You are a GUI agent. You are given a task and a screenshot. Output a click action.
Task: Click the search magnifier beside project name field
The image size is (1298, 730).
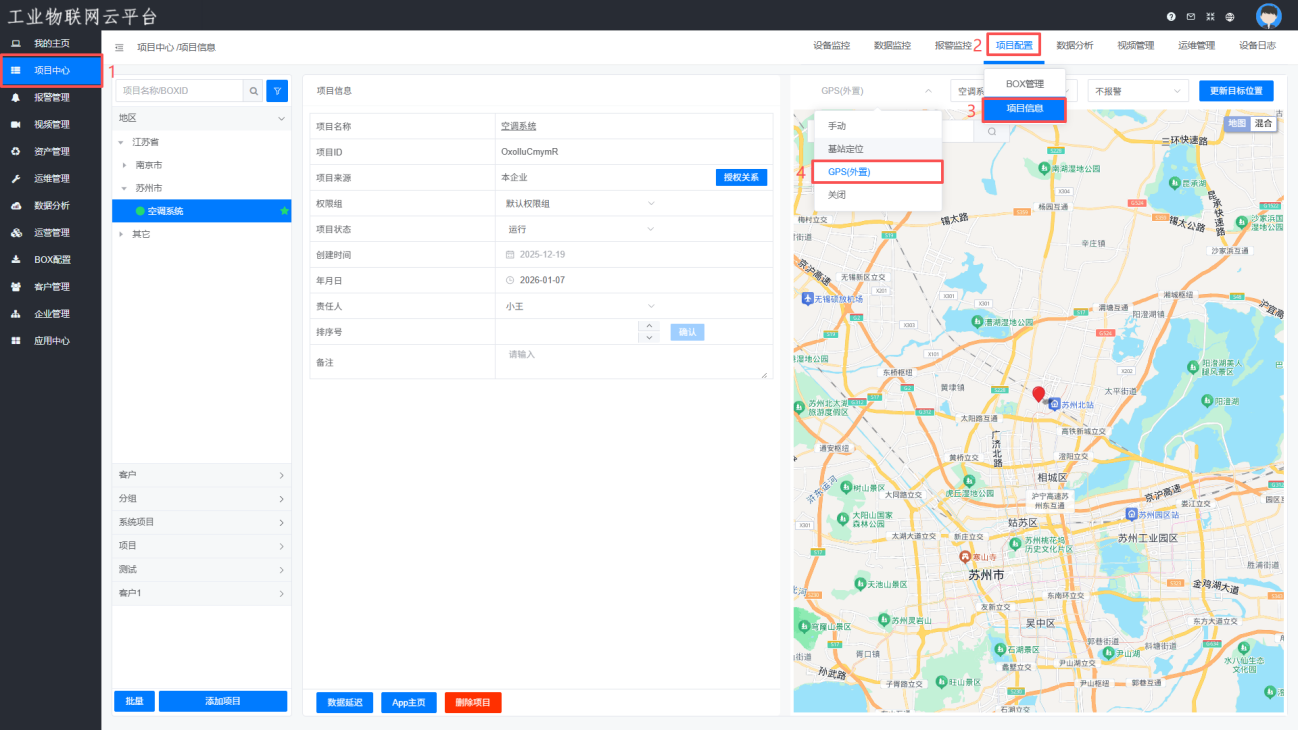[254, 91]
